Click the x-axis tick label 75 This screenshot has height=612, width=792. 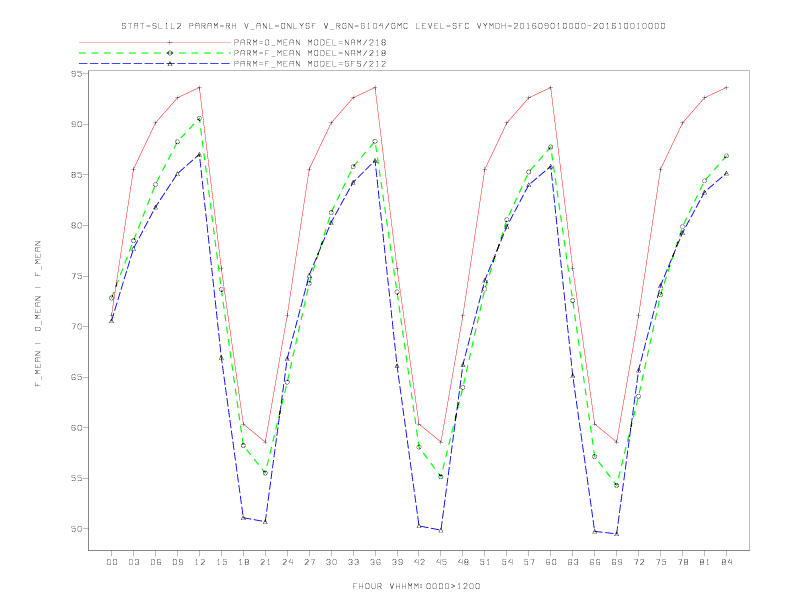pos(661,562)
